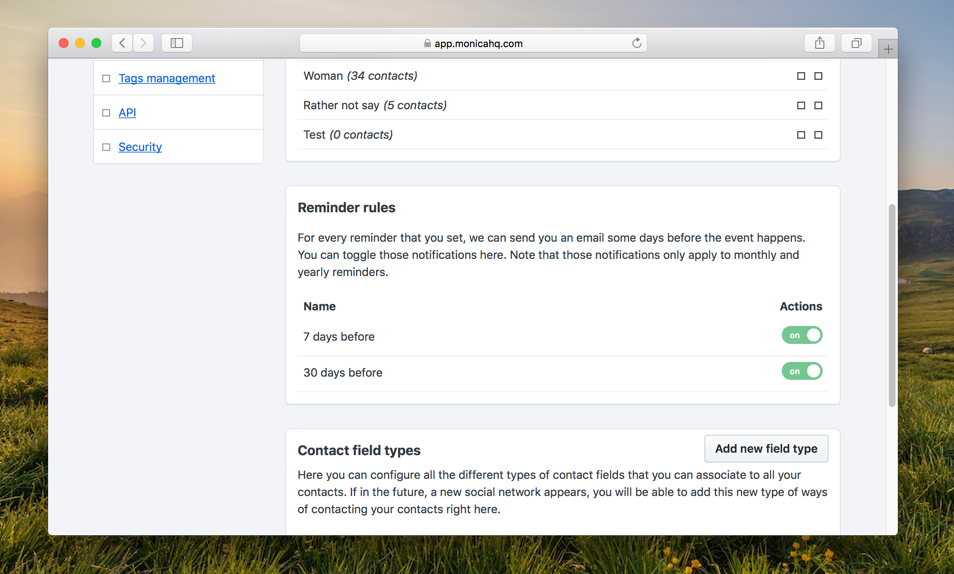The height and width of the screenshot is (574, 954).
Task: Click the edit icon for Woman gender
Action: tap(801, 76)
